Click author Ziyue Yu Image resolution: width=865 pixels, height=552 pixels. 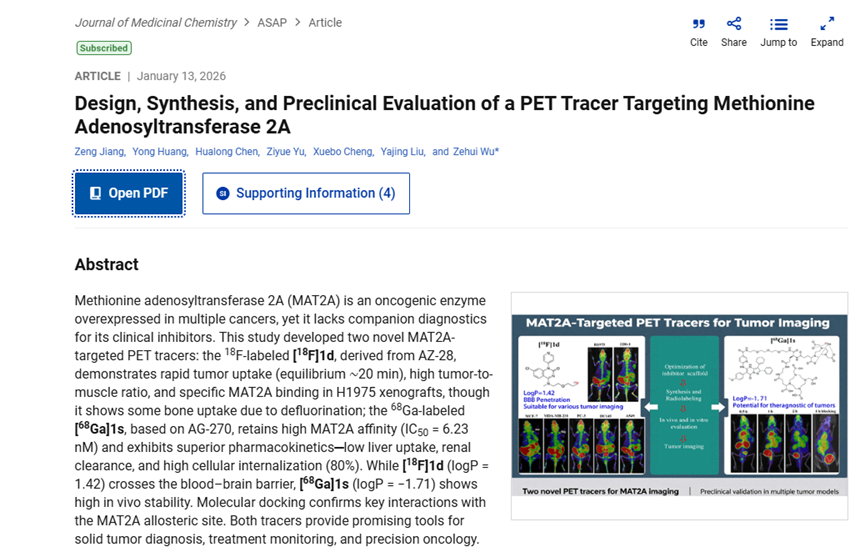pos(286,152)
